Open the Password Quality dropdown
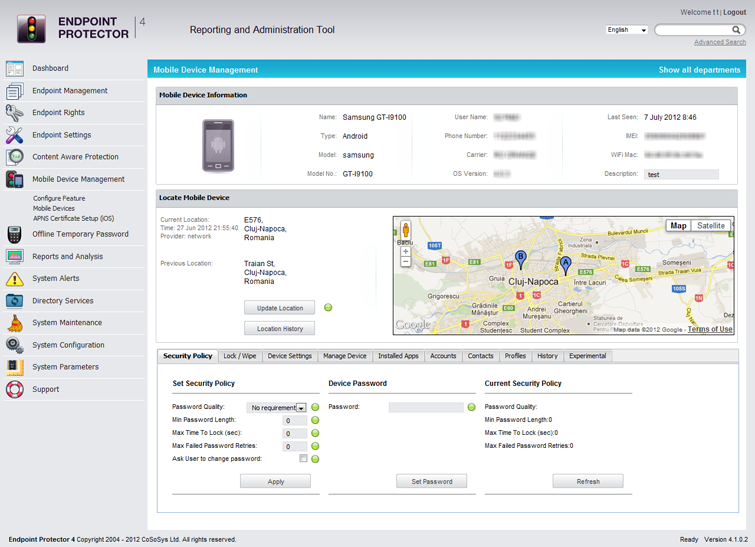The image size is (755, 547). 277,408
